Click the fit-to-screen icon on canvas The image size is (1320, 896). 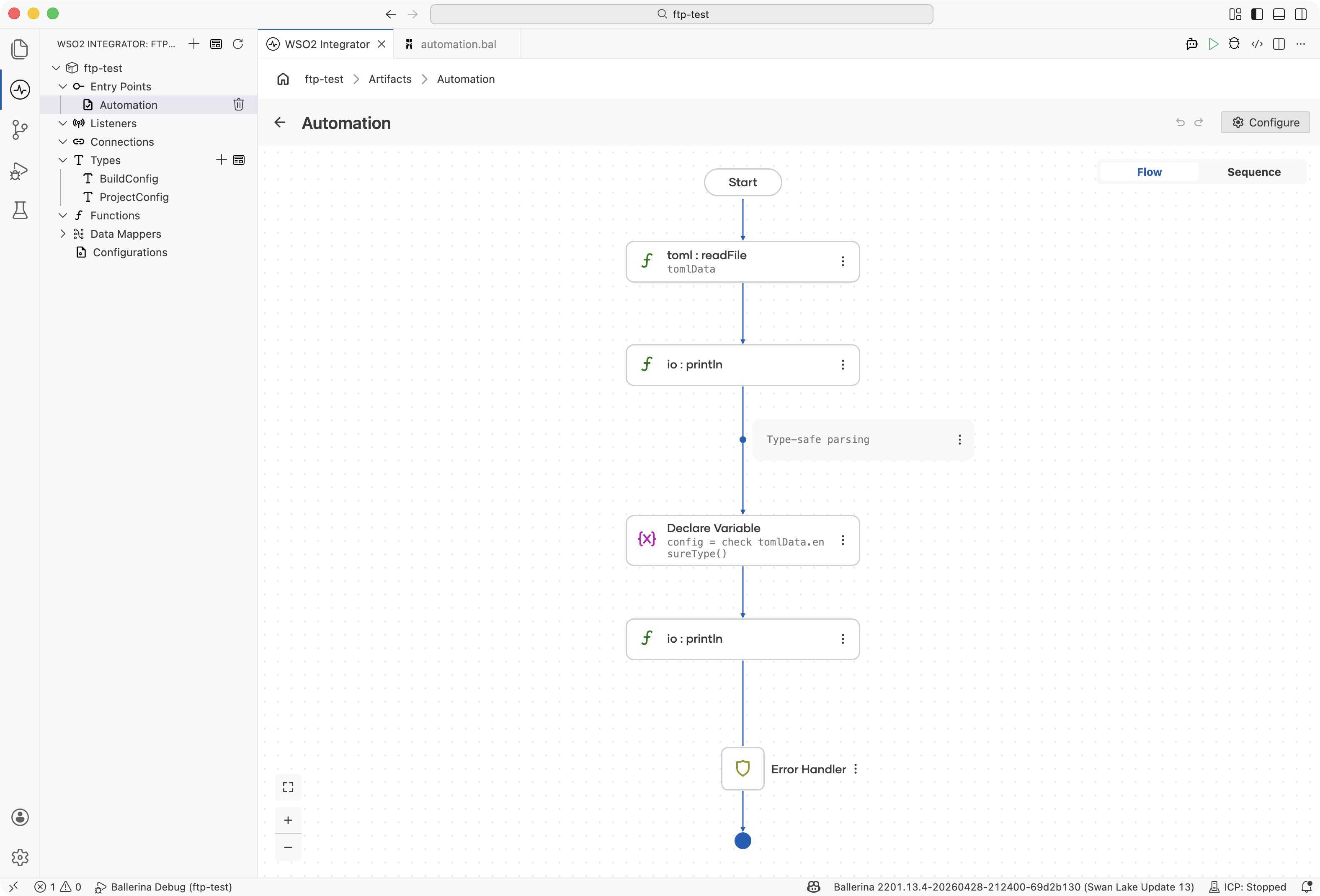tap(288, 787)
